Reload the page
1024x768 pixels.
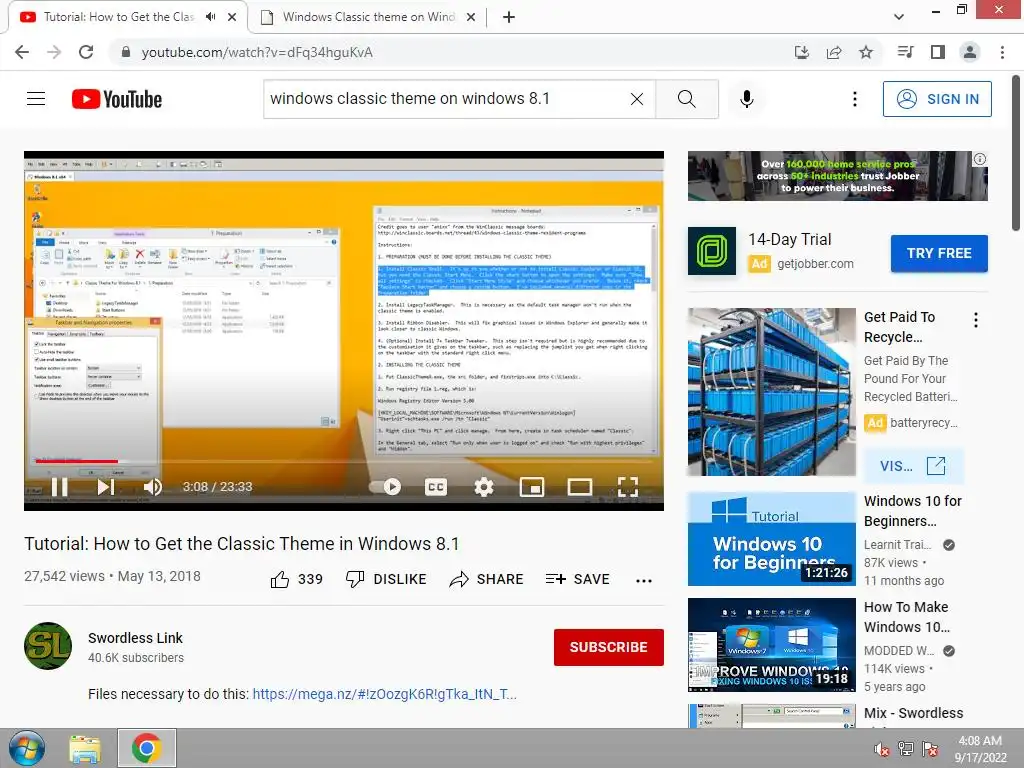[86, 52]
